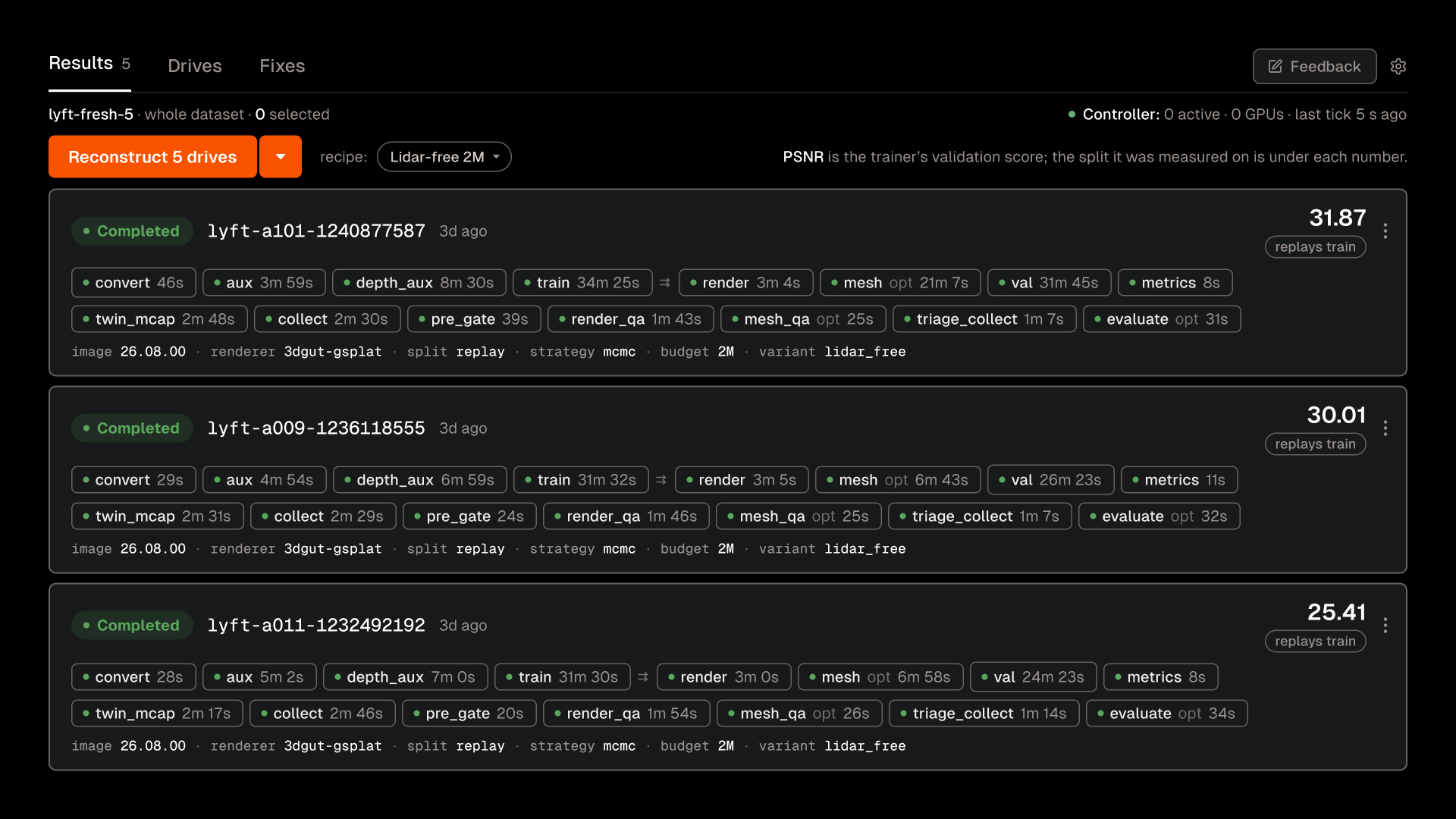Click the Feedback button
Screen dimensions: 1456x819
[1315, 66]
